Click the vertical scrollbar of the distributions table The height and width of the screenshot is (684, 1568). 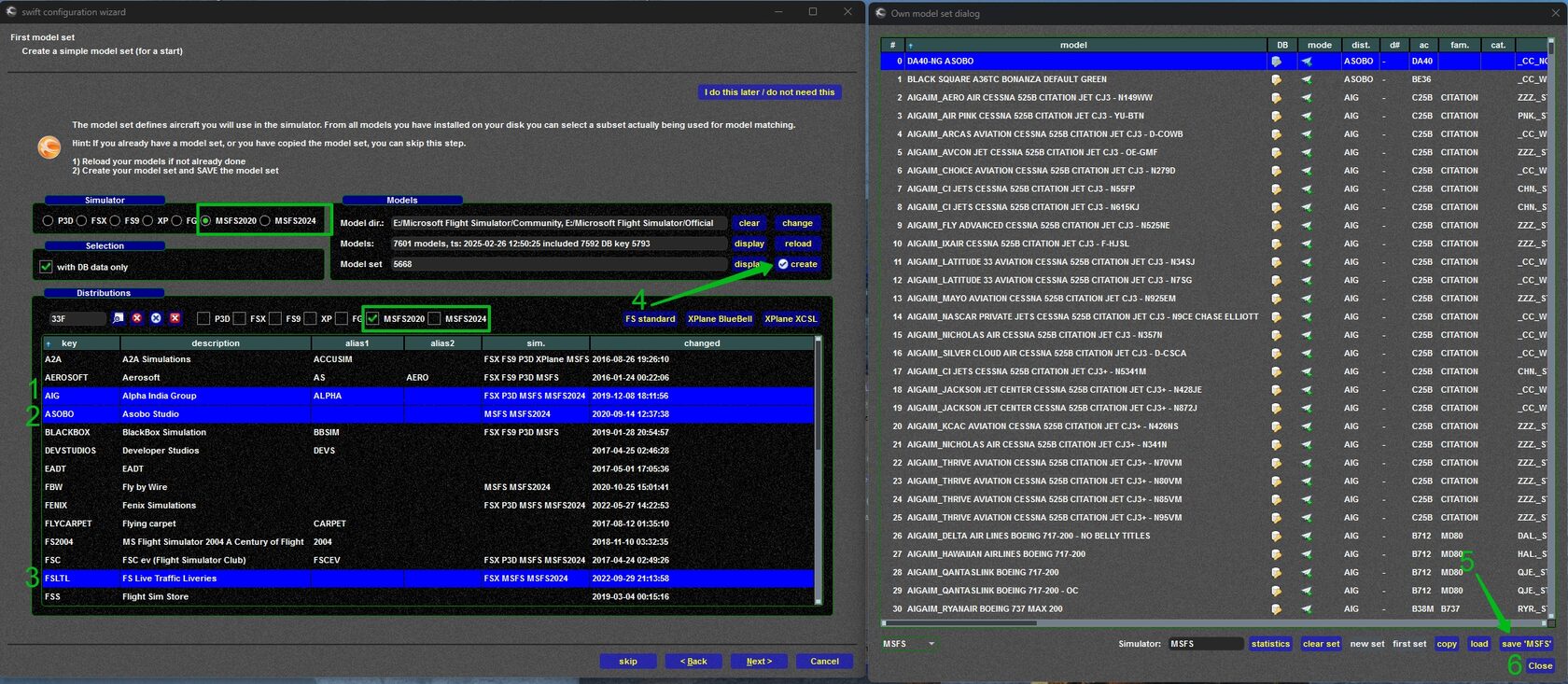pos(819,470)
